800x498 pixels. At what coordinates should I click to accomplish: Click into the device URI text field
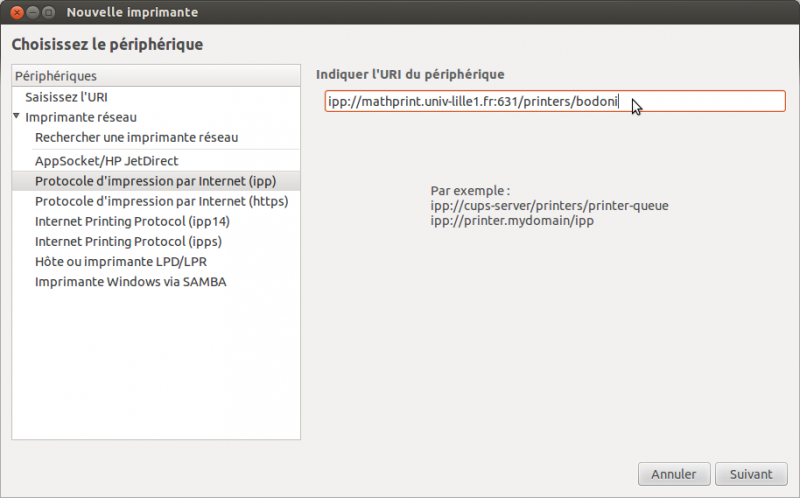pyautogui.click(x=555, y=101)
